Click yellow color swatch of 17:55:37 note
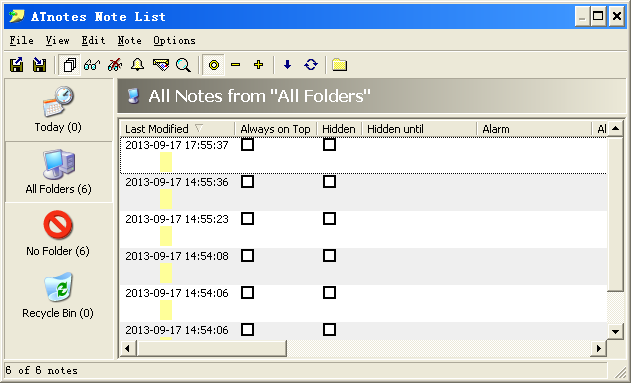The width and height of the screenshot is (631, 383). pyautogui.click(x=166, y=162)
